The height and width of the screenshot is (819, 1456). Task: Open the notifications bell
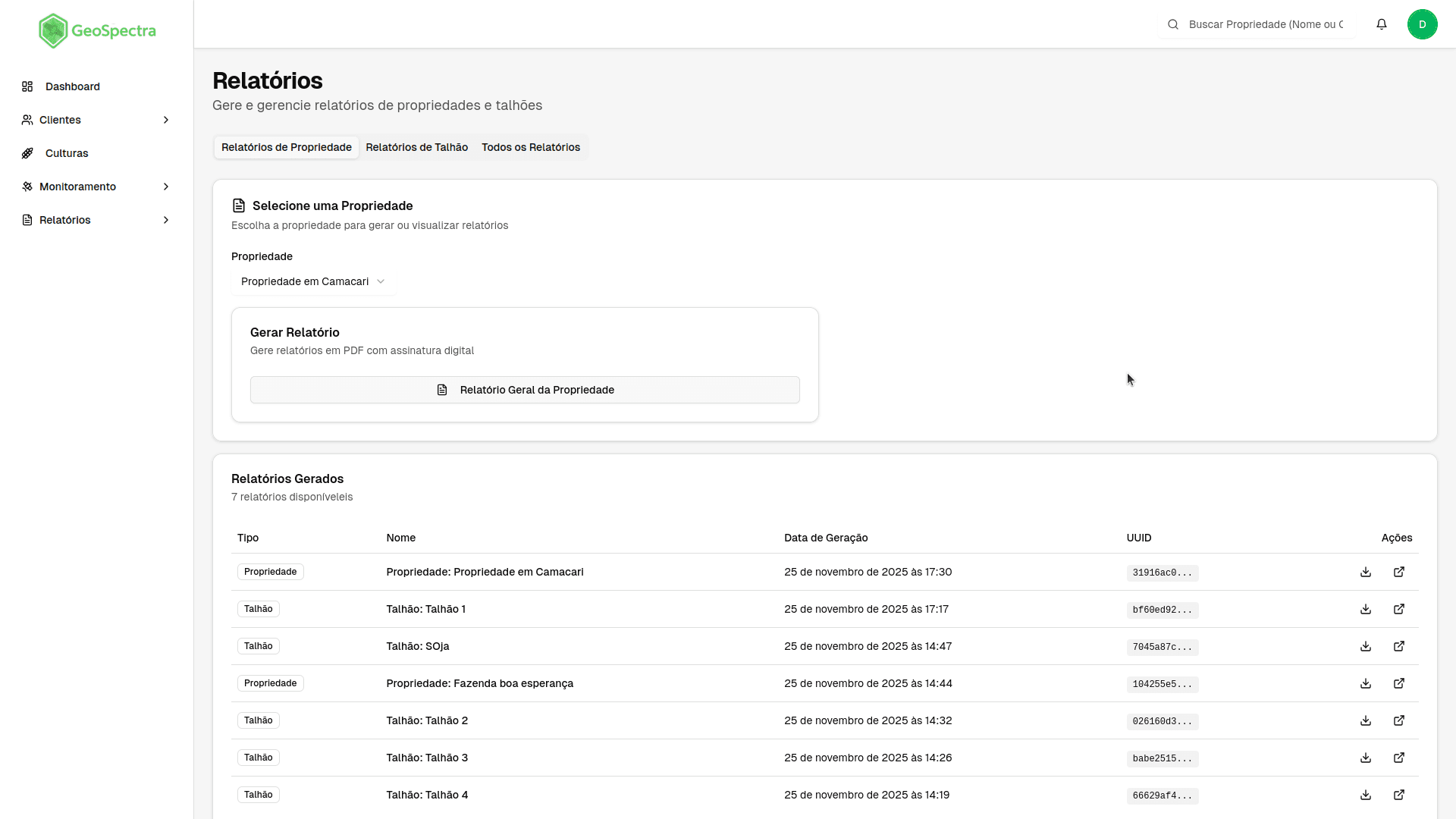1382,24
